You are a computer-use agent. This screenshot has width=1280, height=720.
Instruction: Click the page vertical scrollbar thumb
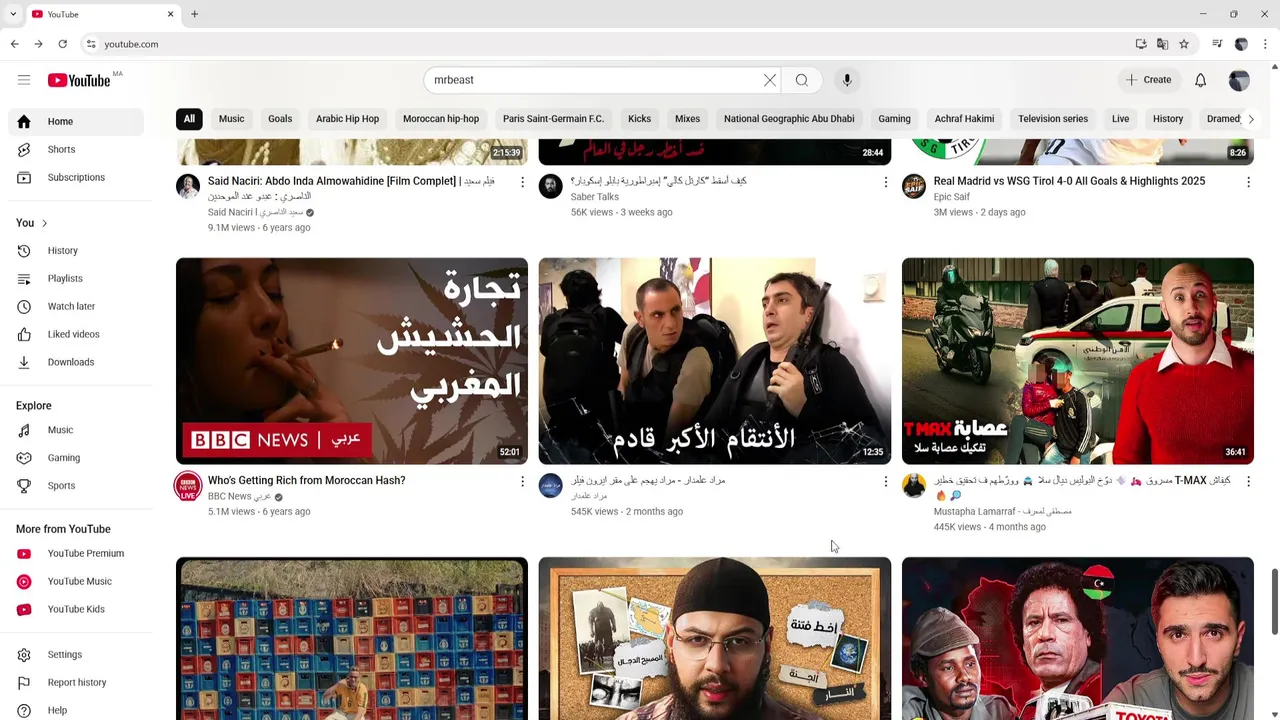pos(1274,601)
